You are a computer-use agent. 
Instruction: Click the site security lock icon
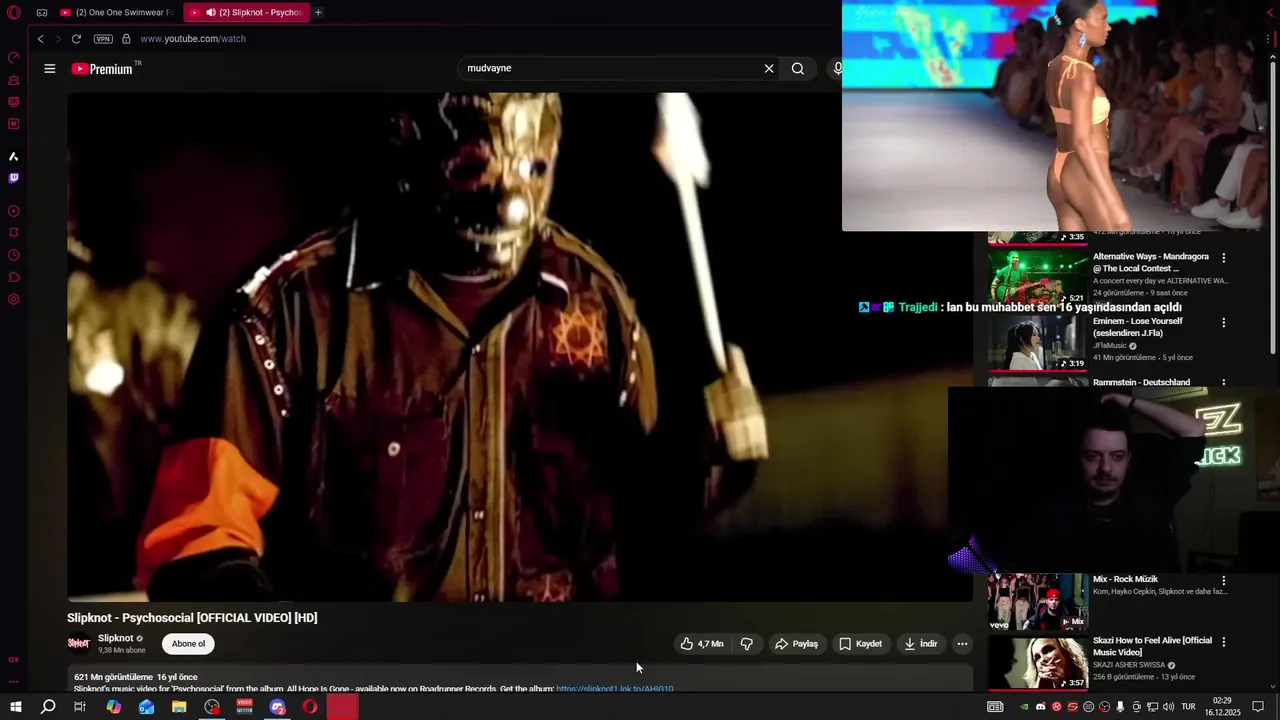(x=126, y=39)
